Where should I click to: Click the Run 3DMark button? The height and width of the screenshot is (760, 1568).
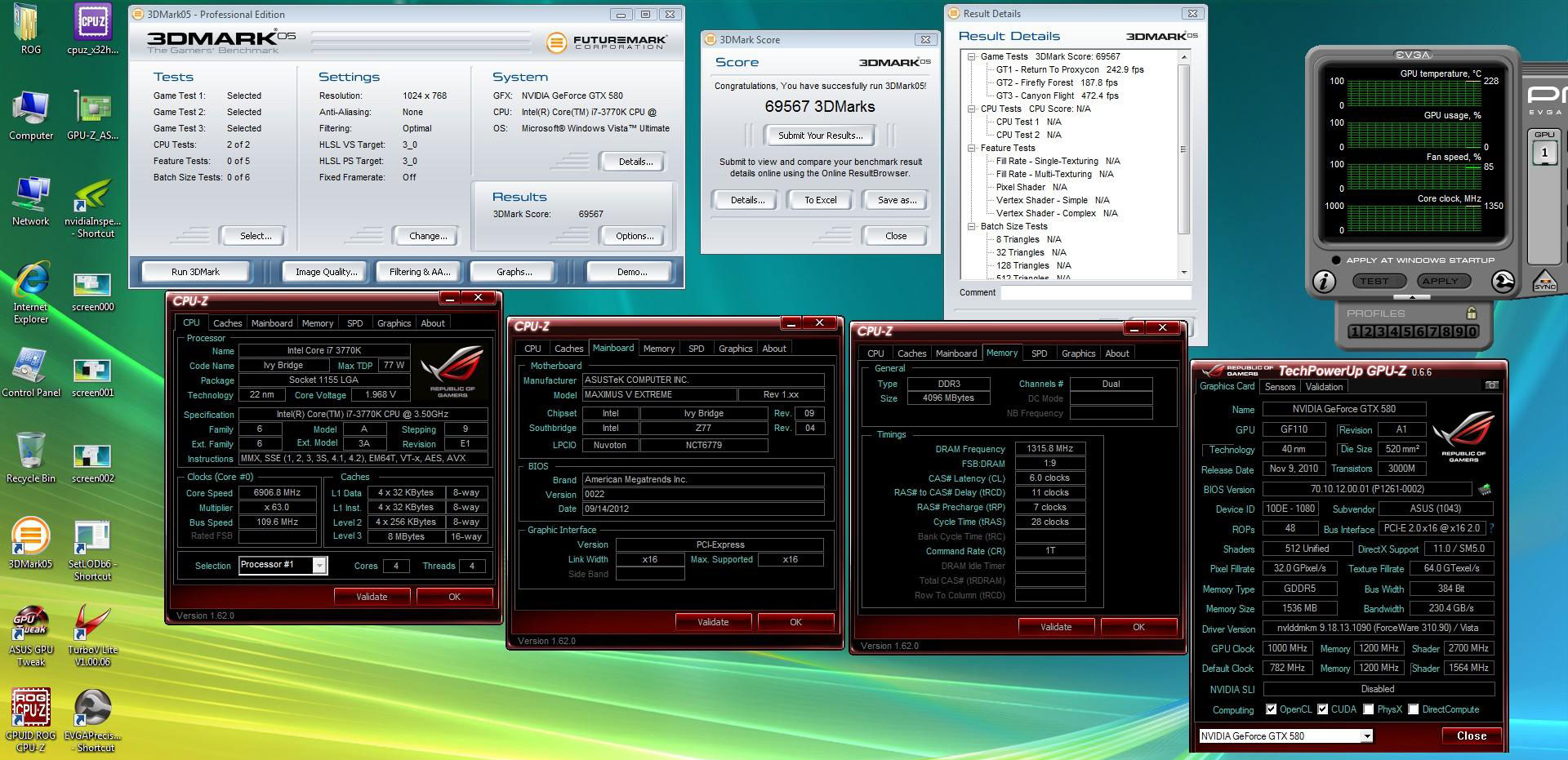(x=195, y=272)
